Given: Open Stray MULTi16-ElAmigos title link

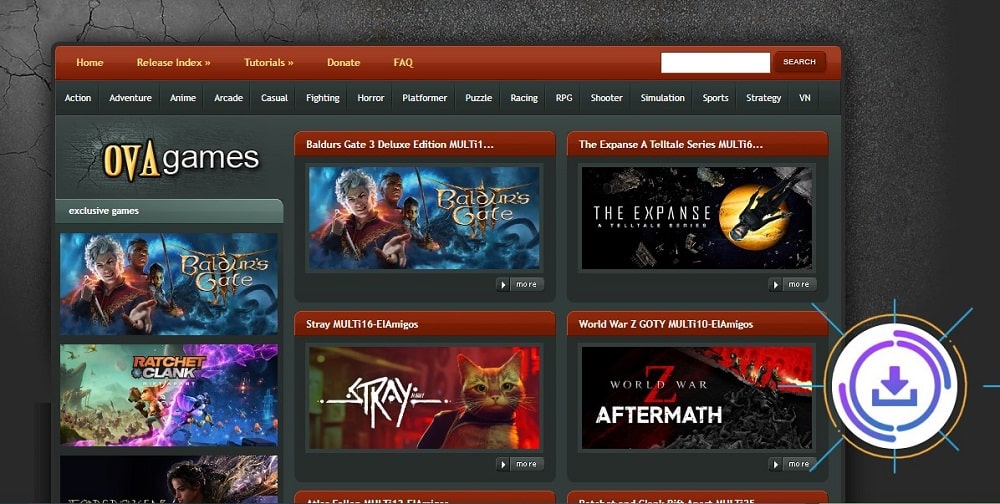Looking at the screenshot, I should [x=362, y=324].
